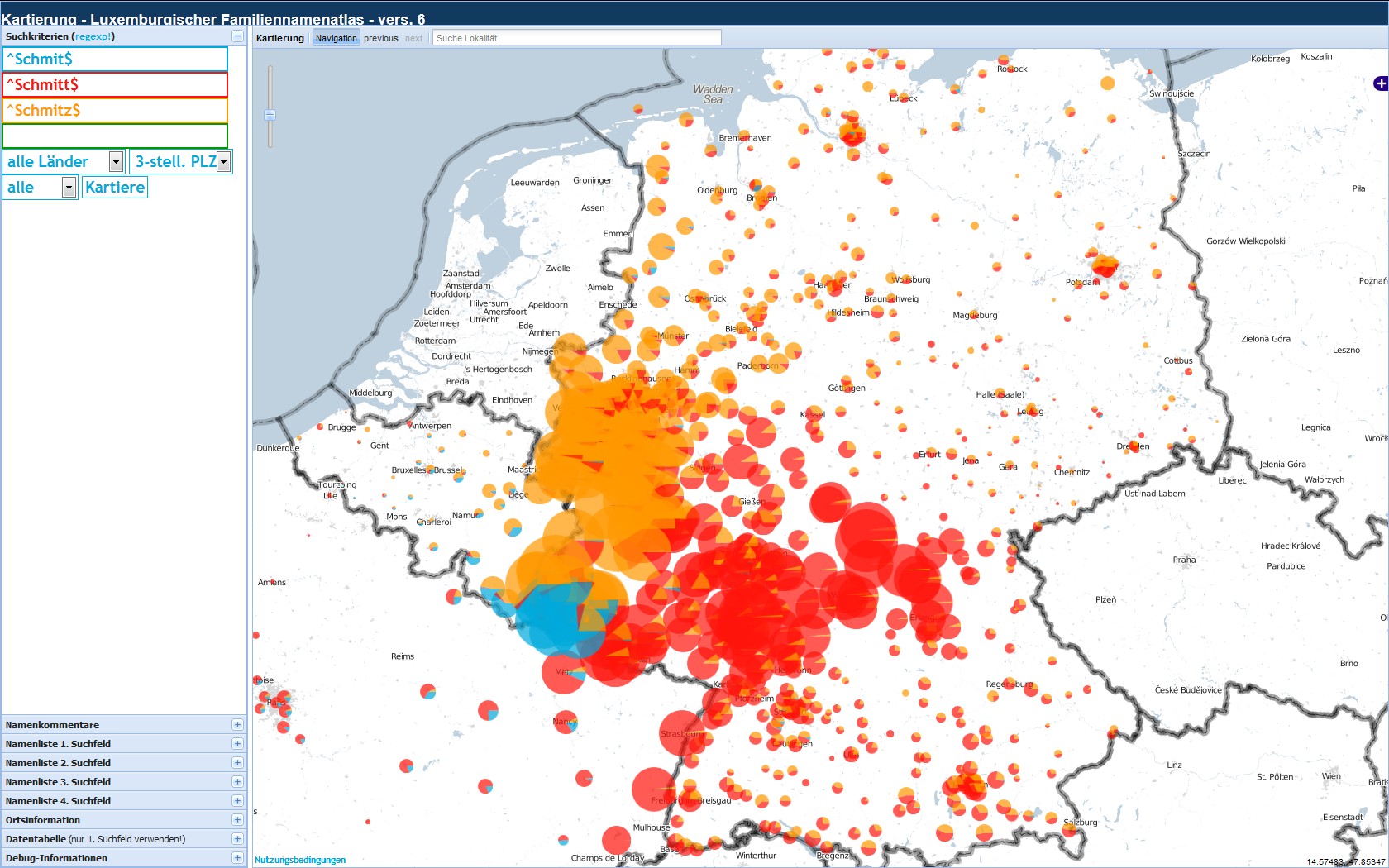
Task: Expand Ortsinformation panel plus icon
Action: point(237,820)
